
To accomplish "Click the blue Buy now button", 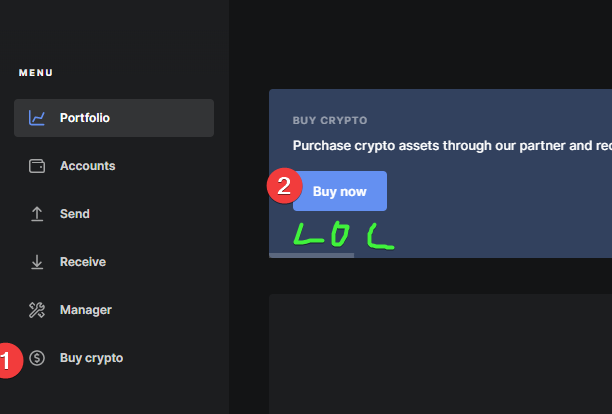I will [x=340, y=191].
